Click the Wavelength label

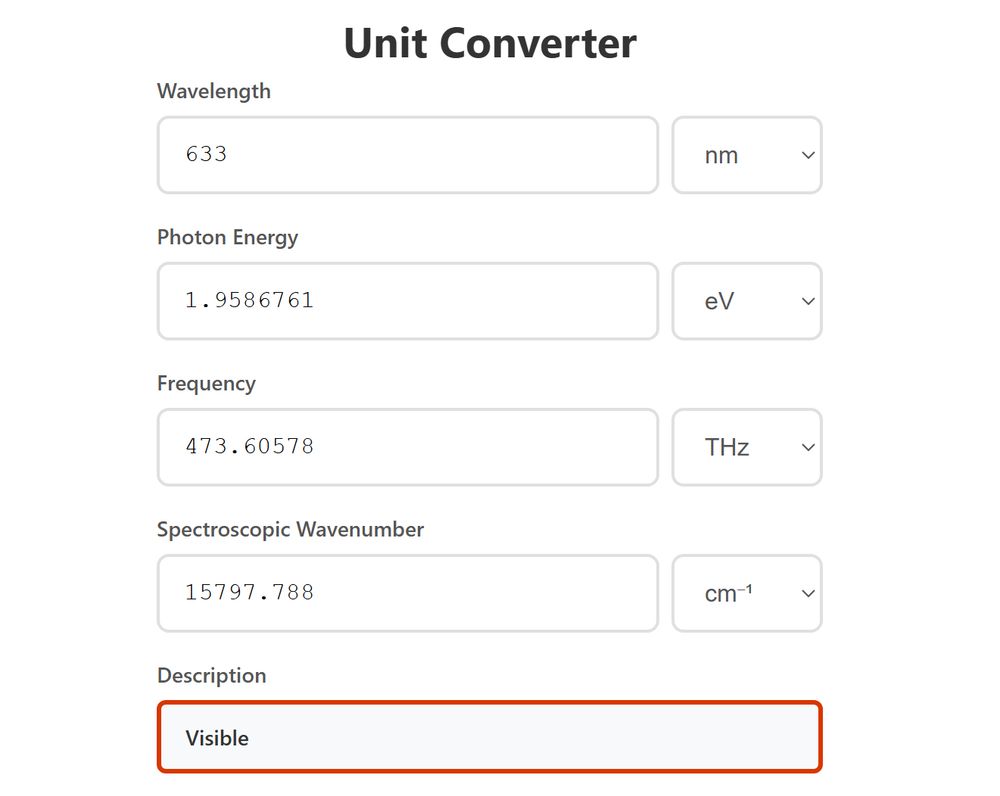pos(213,91)
